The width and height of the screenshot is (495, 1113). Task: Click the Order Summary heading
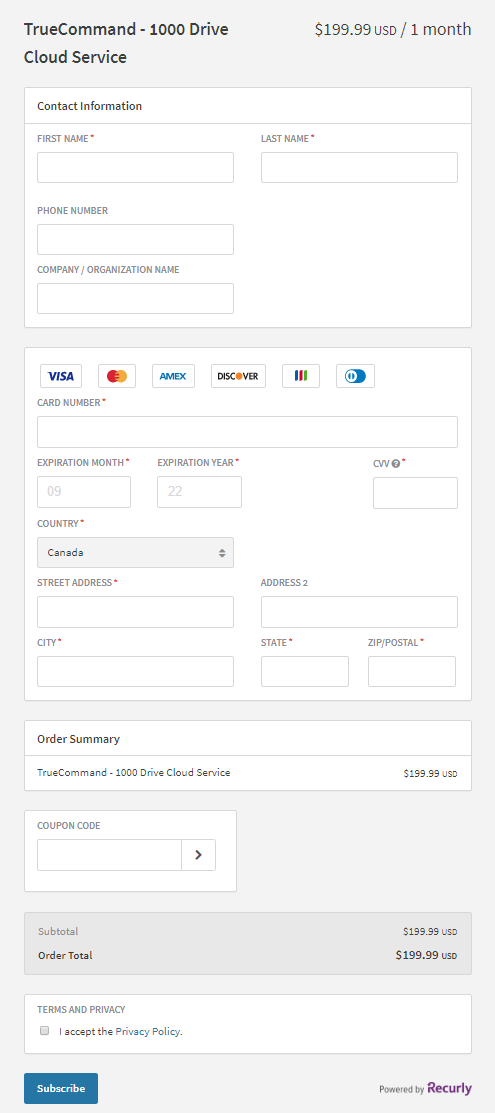[78, 739]
